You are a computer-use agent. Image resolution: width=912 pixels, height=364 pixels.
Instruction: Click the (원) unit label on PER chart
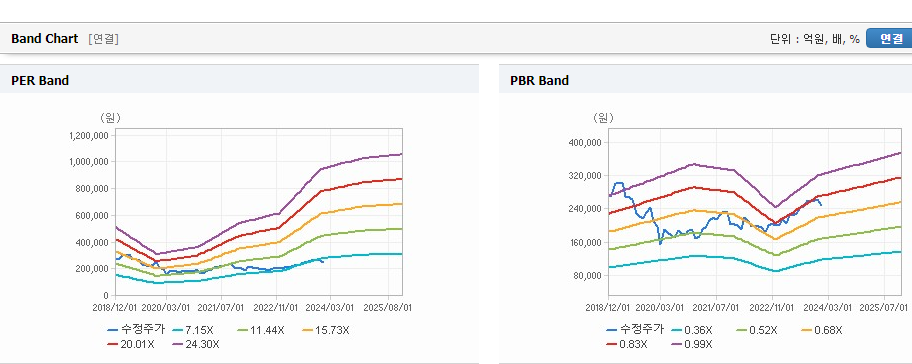[x=110, y=118]
